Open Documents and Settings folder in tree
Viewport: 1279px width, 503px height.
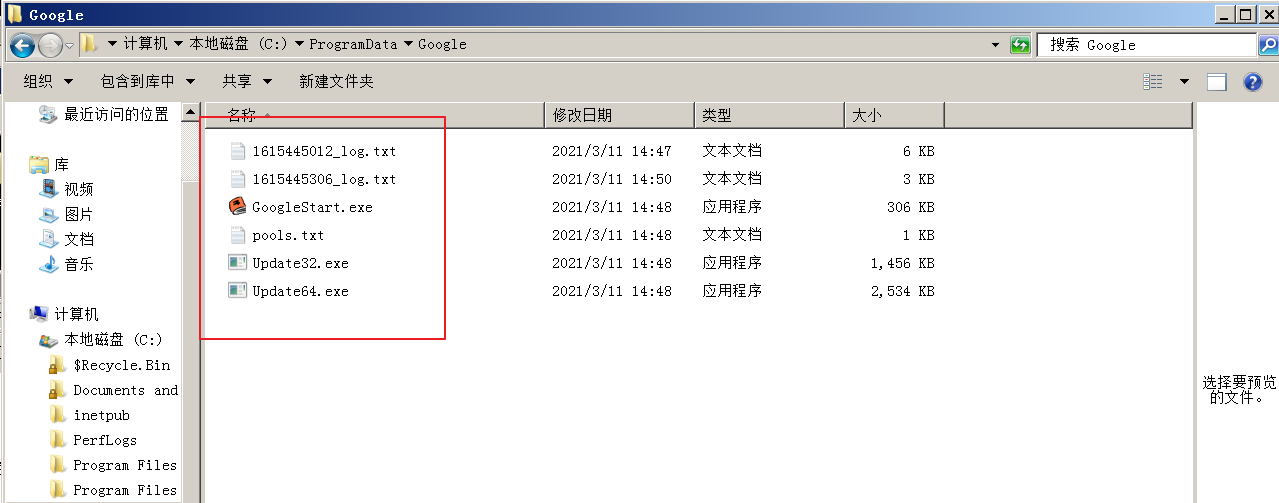(x=126, y=390)
